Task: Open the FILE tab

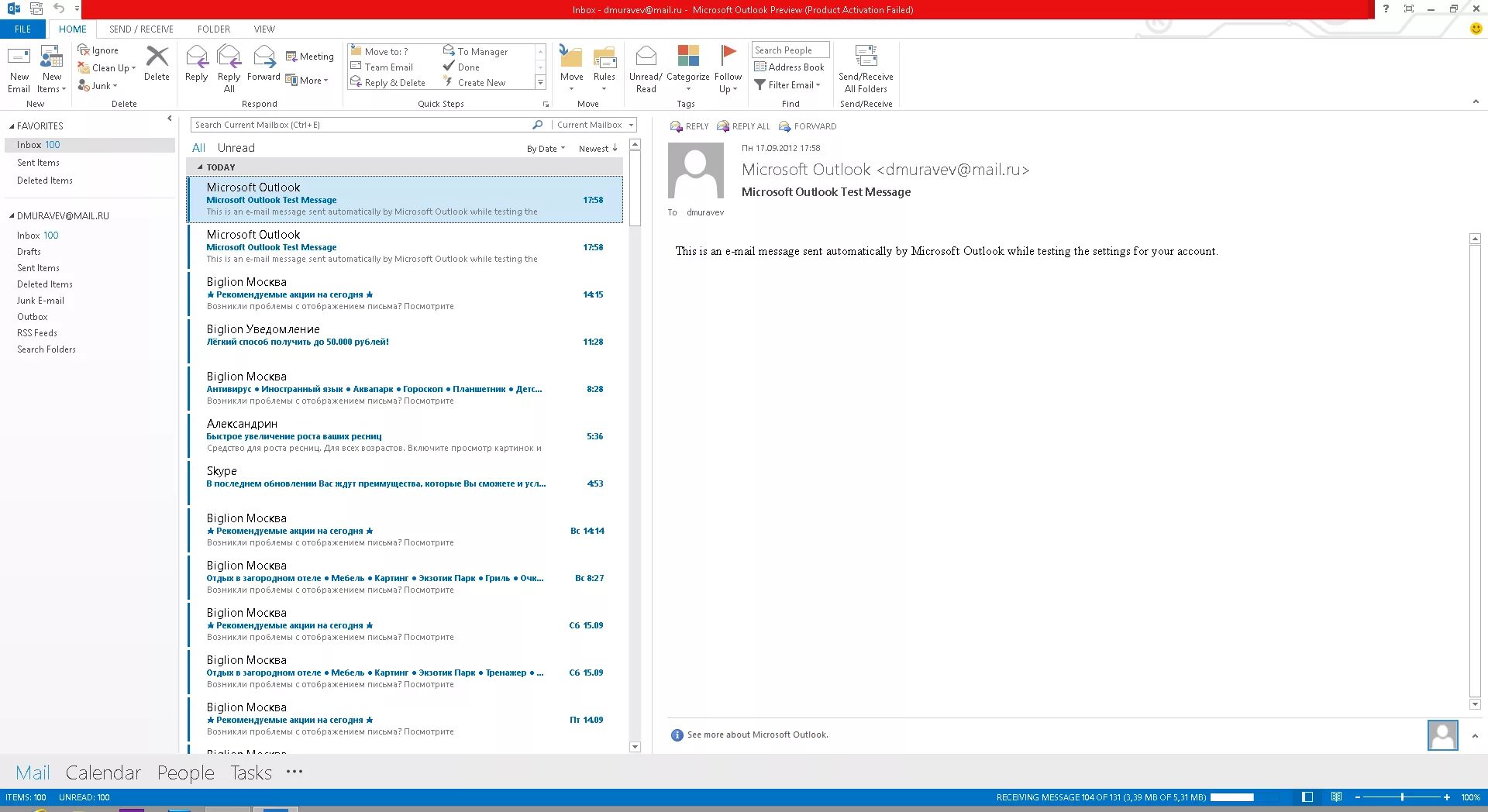Action: coord(23,29)
